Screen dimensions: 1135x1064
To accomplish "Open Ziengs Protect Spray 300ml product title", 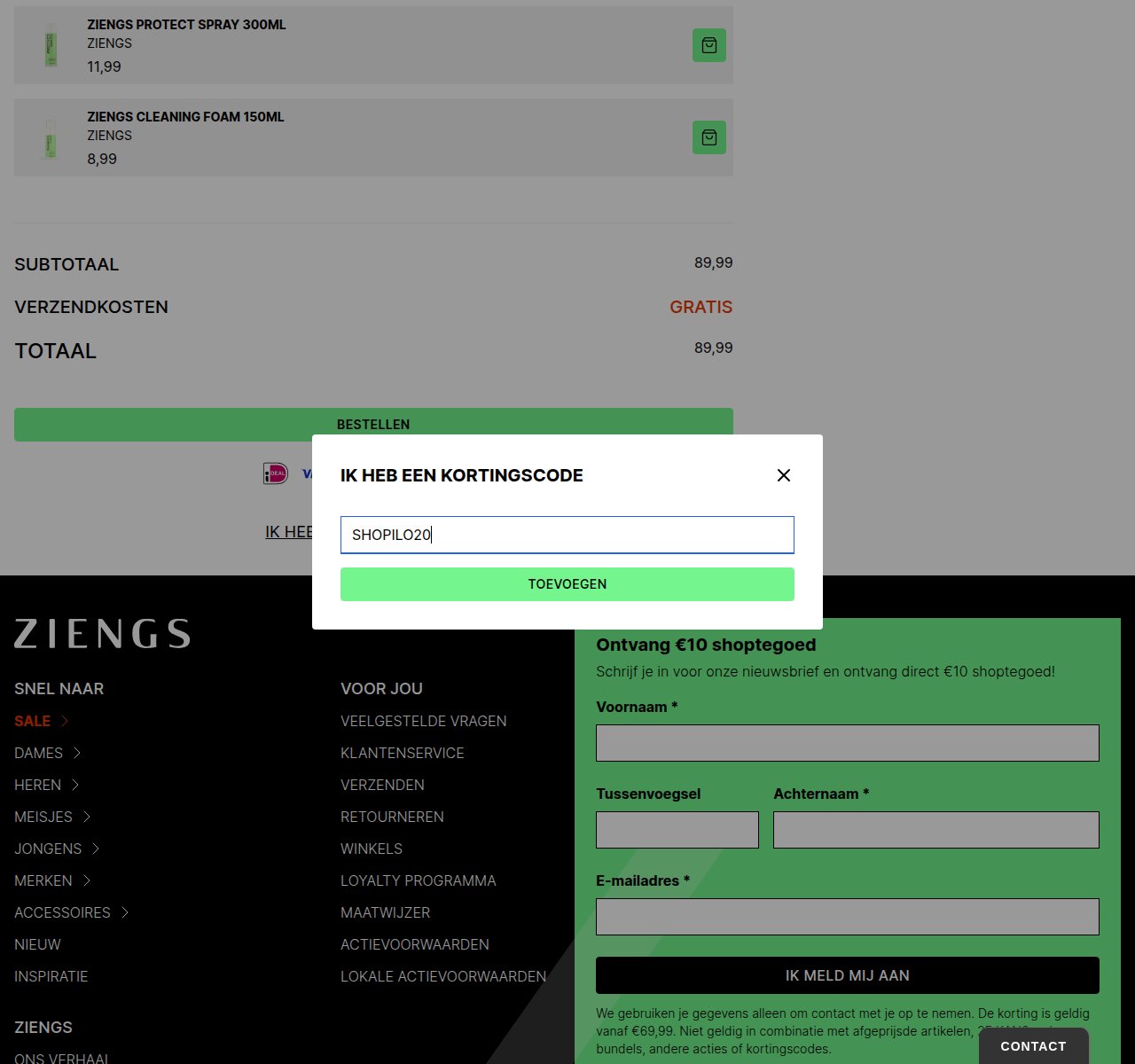I will point(186,25).
